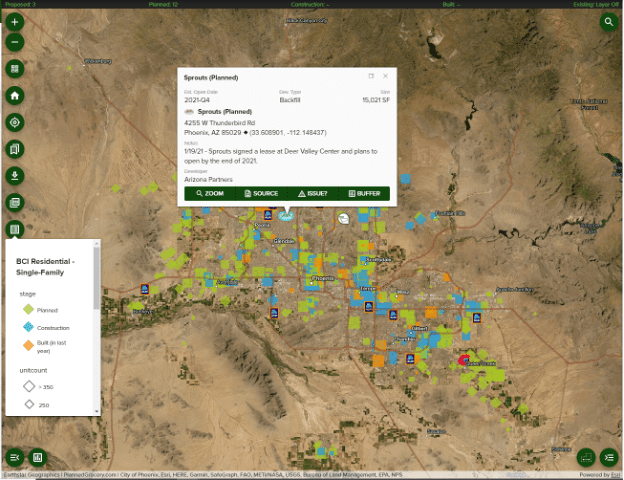The image size is (624, 480).
Task: Click the developer name Arizona Partners
Action: tap(208, 180)
